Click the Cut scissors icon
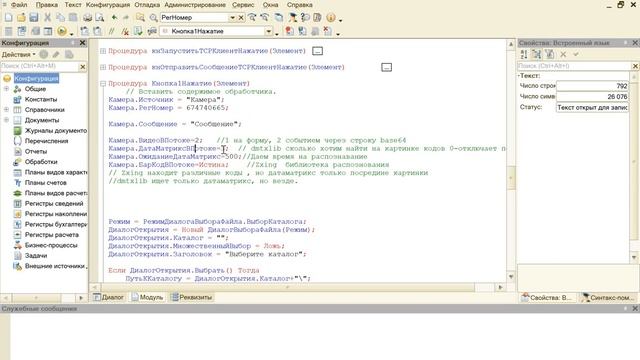The image size is (640, 360). click(47, 18)
